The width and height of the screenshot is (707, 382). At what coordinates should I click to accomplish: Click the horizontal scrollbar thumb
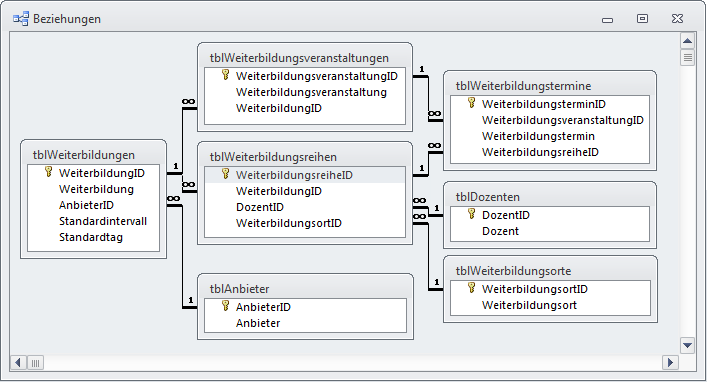pyautogui.click(x=36, y=363)
